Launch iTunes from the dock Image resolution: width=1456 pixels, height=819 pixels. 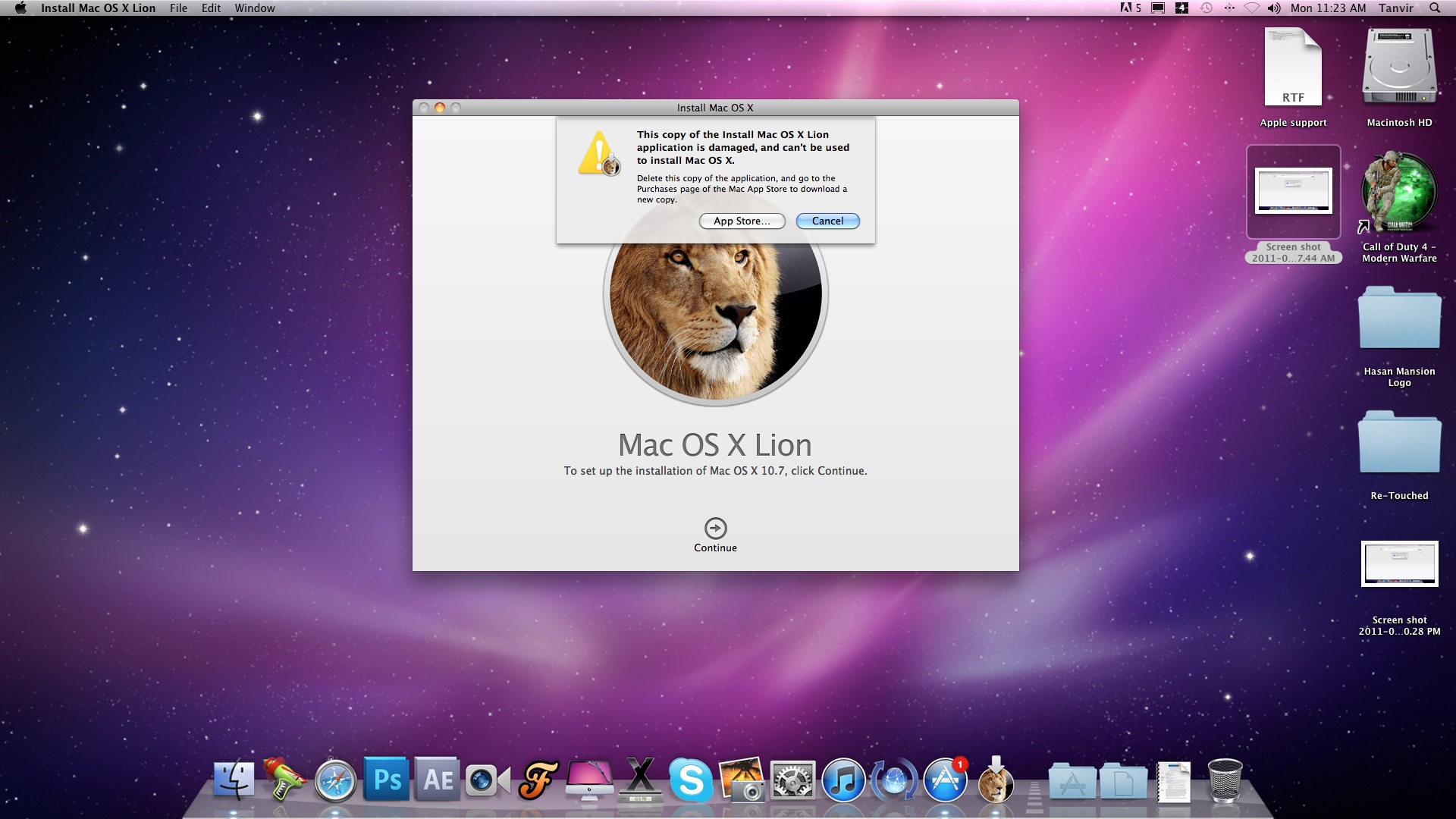pos(843,780)
